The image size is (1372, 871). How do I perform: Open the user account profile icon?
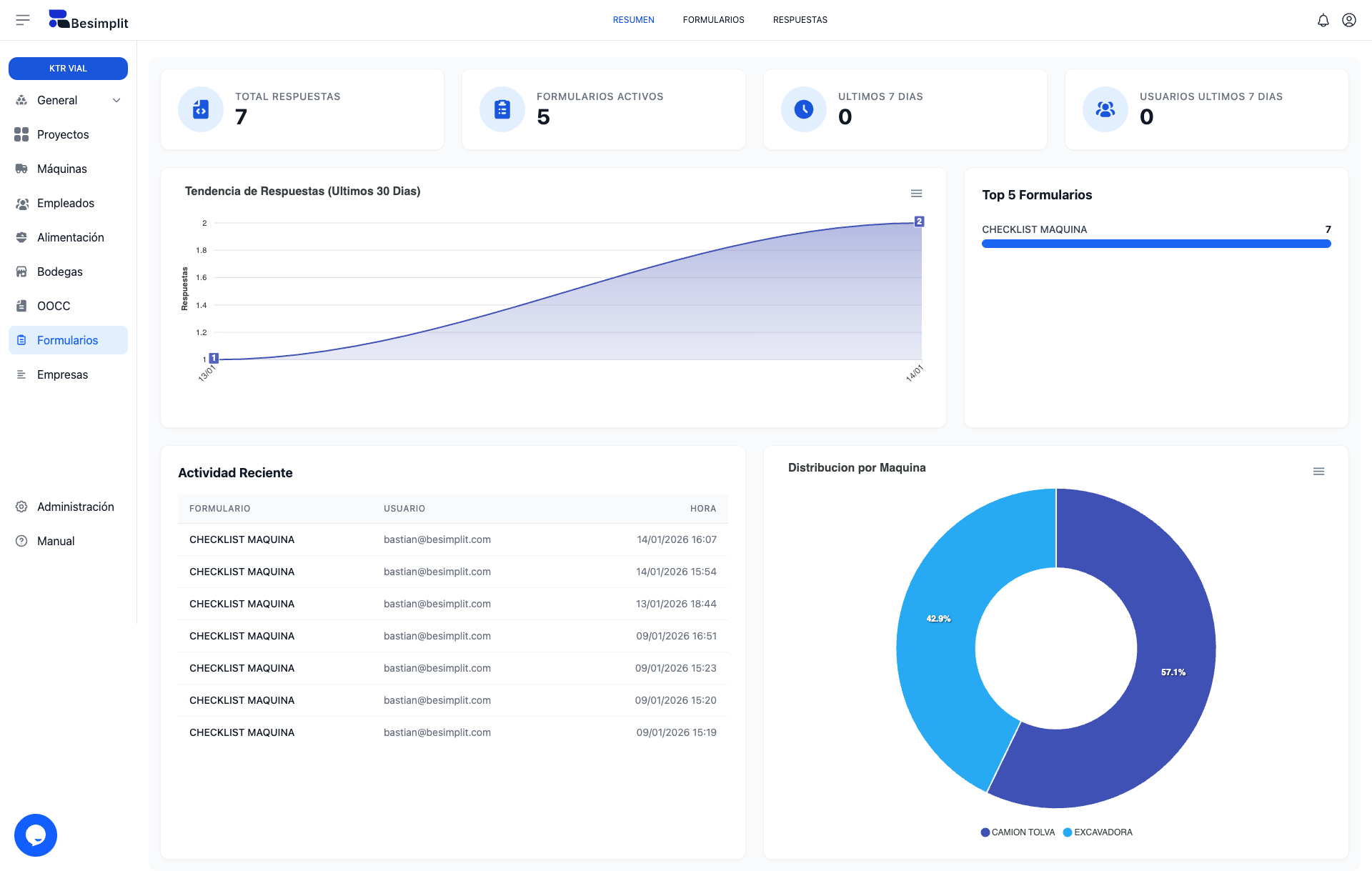tap(1348, 20)
